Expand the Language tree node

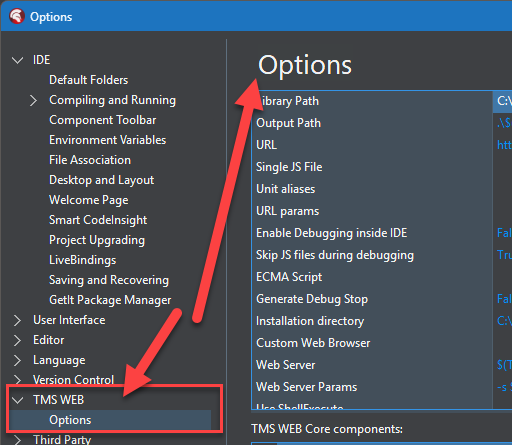[x=17, y=360]
